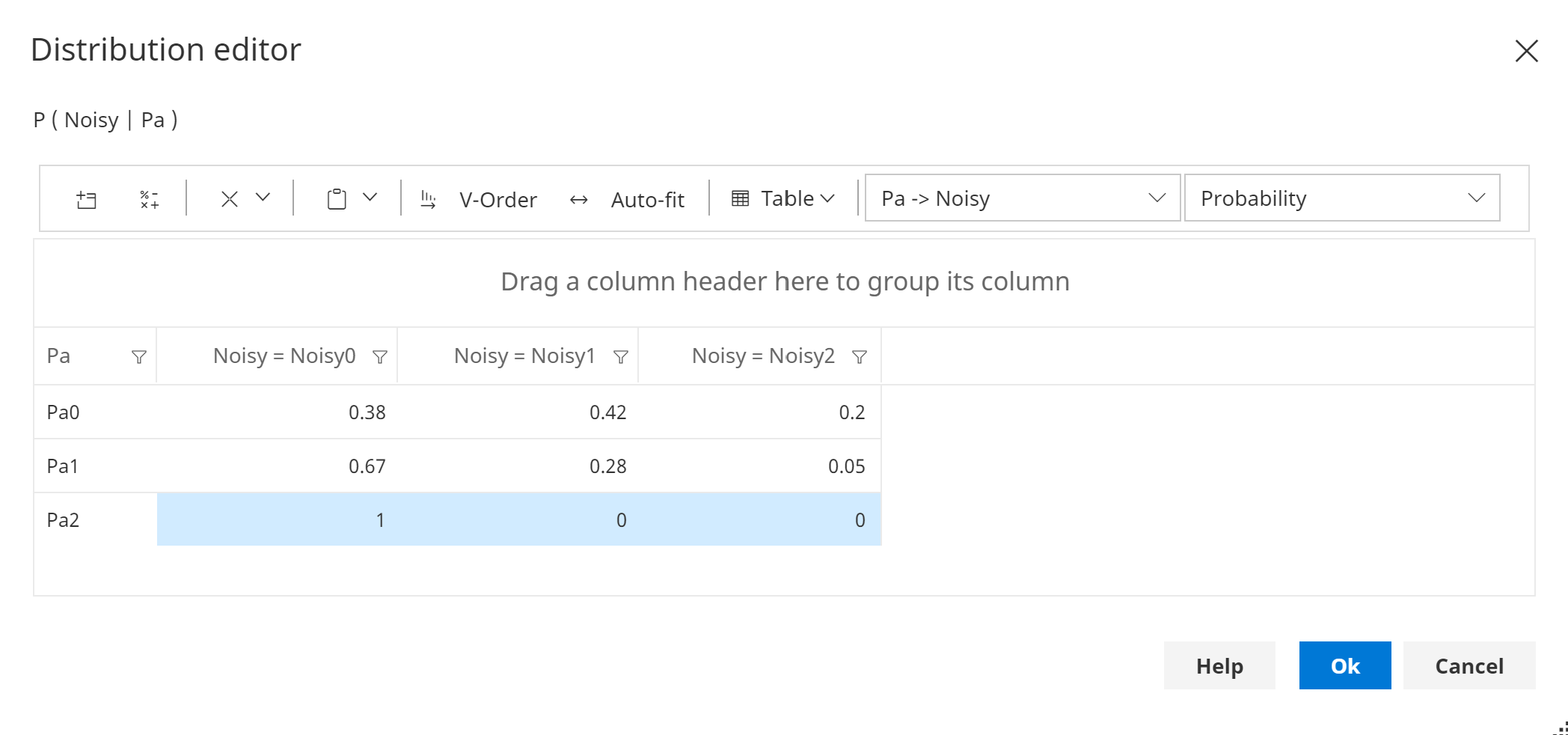The width and height of the screenshot is (1568, 735).
Task: Expand the delete options dropdown arrow
Action: pos(263,198)
